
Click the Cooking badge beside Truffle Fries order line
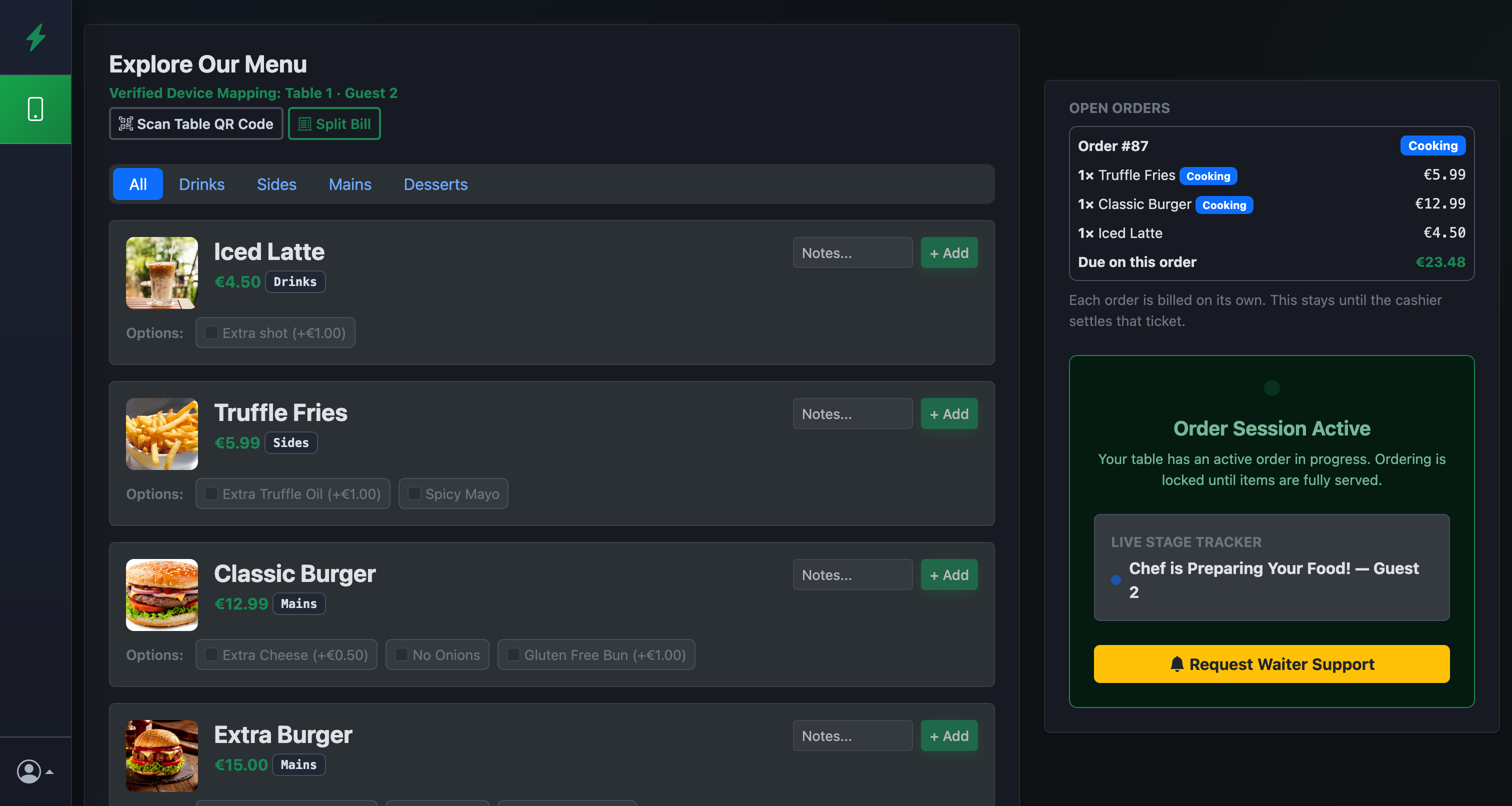click(x=1208, y=176)
